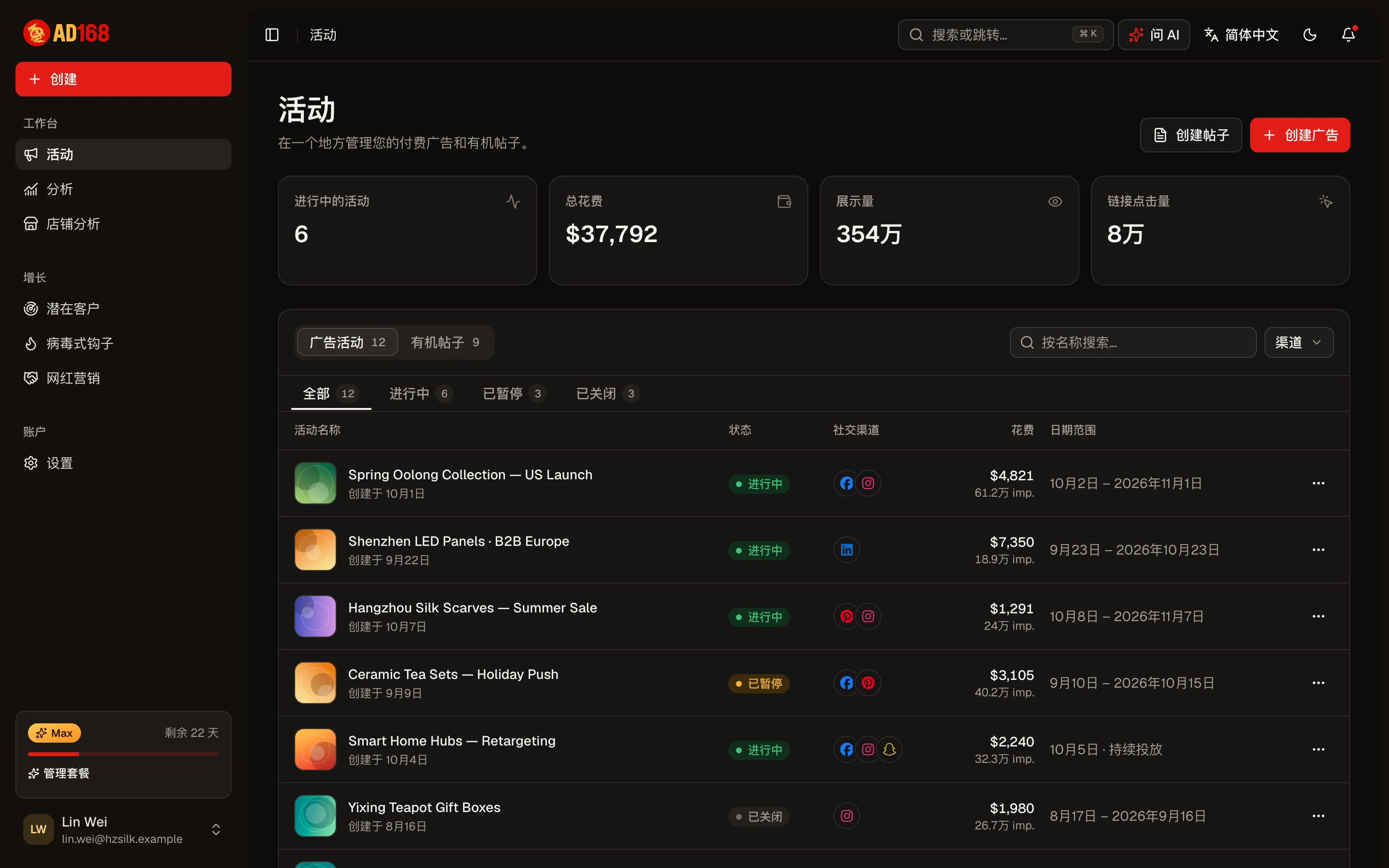The image size is (1389, 868).
Task: Open the 简体中文 language selector
Action: (x=1241, y=35)
